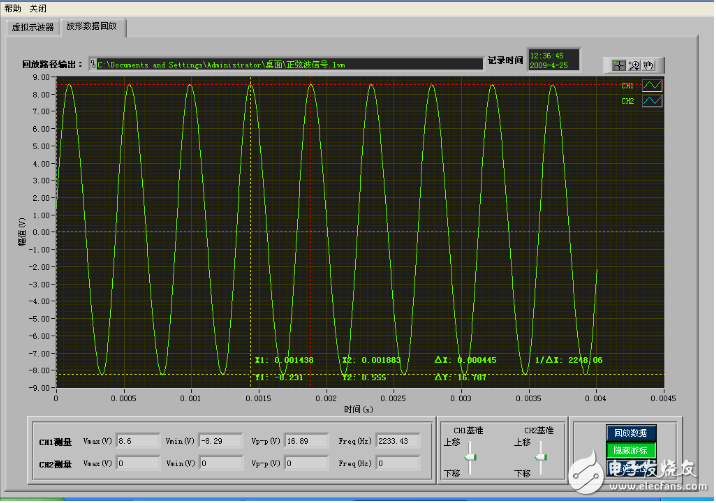Switch to the 虚拟示波器 tab
The height and width of the screenshot is (503, 716).
[x=33, y=27]
